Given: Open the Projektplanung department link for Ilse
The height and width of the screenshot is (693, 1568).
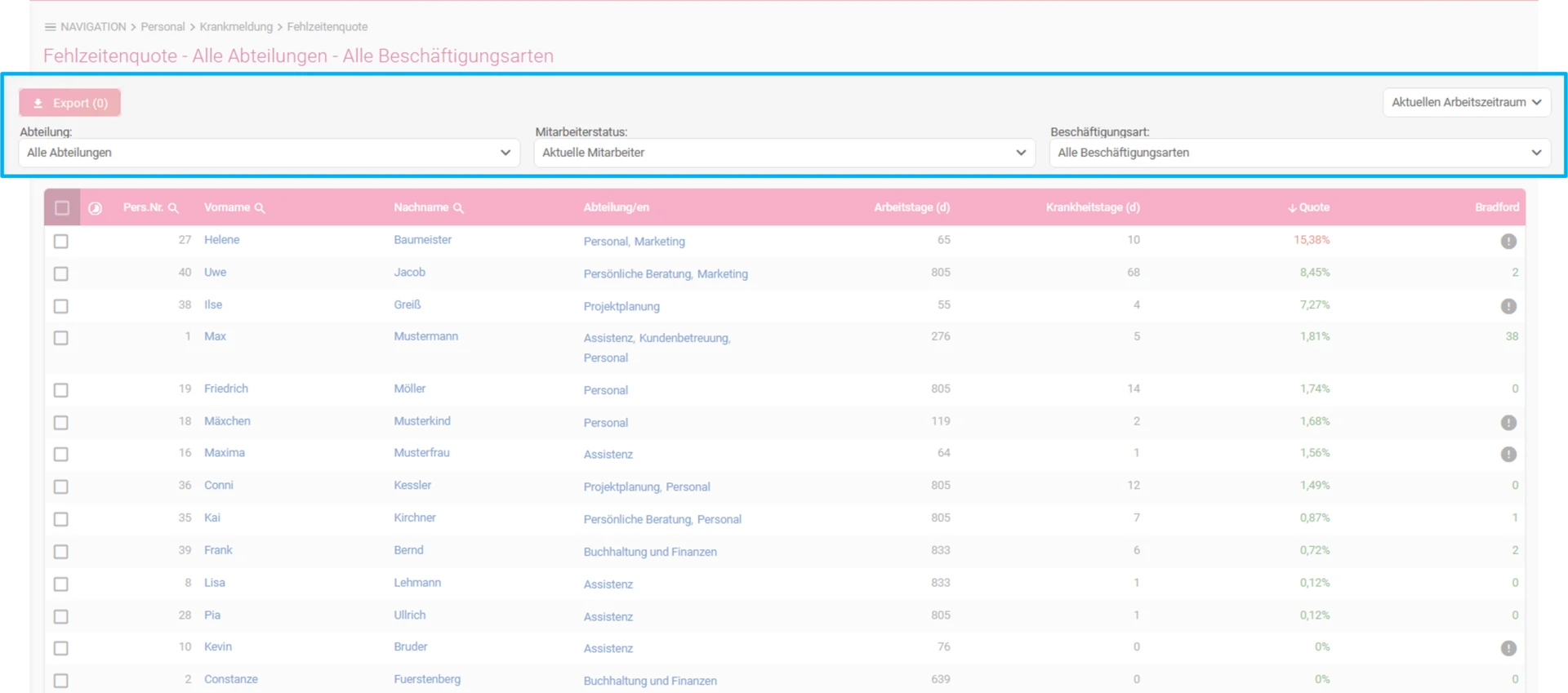Looking at the screenshot, I should 621,306.
